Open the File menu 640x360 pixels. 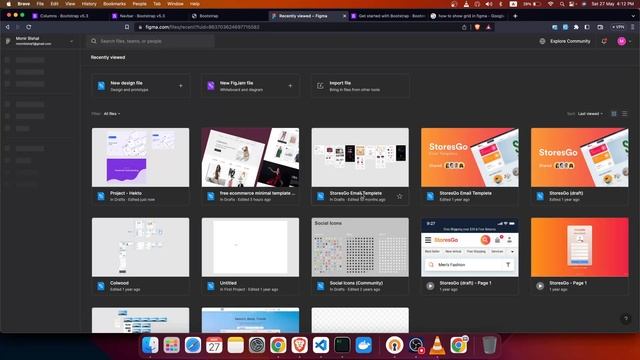(x=40, y=4)
